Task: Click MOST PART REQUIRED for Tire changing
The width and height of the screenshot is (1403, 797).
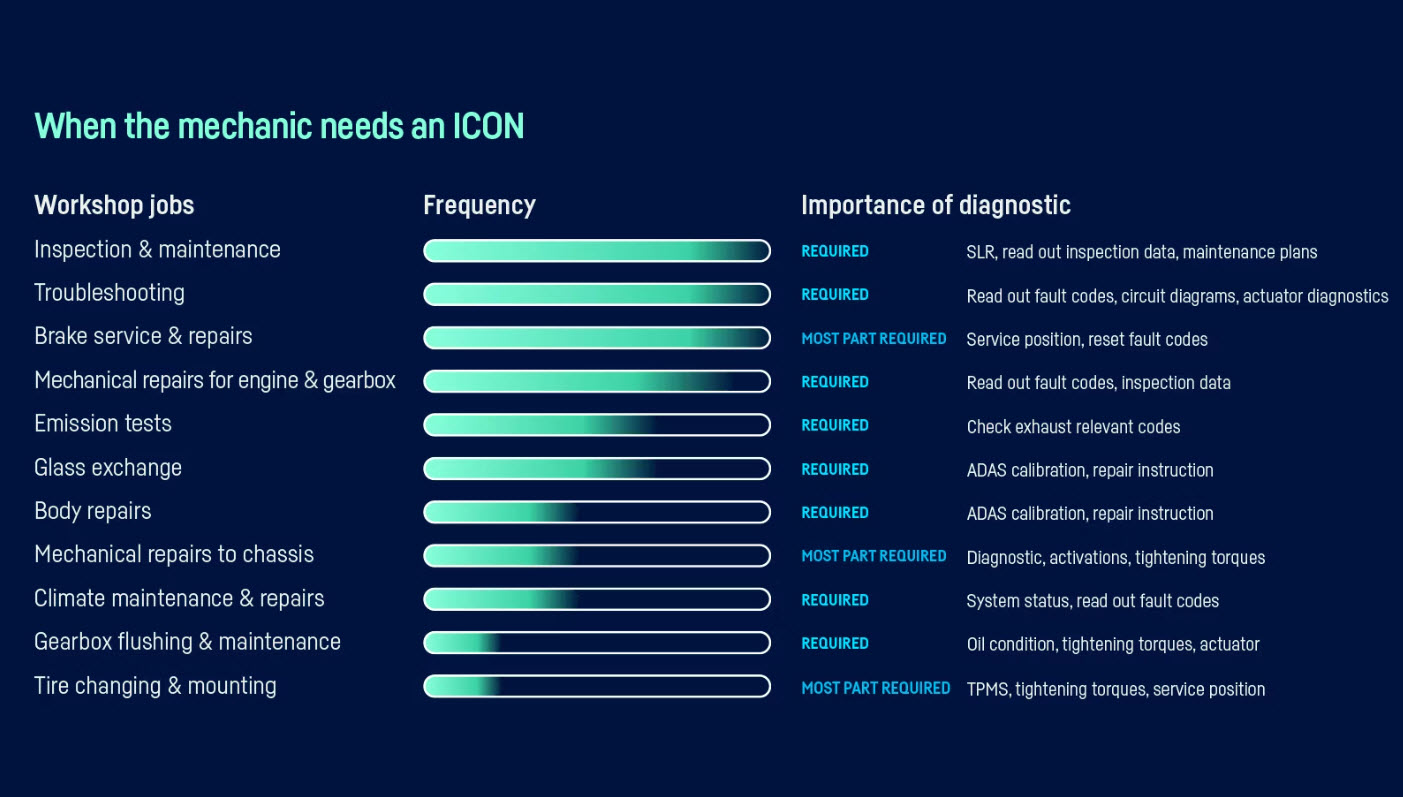Action: pyautogui.click(x=876, y=688)
